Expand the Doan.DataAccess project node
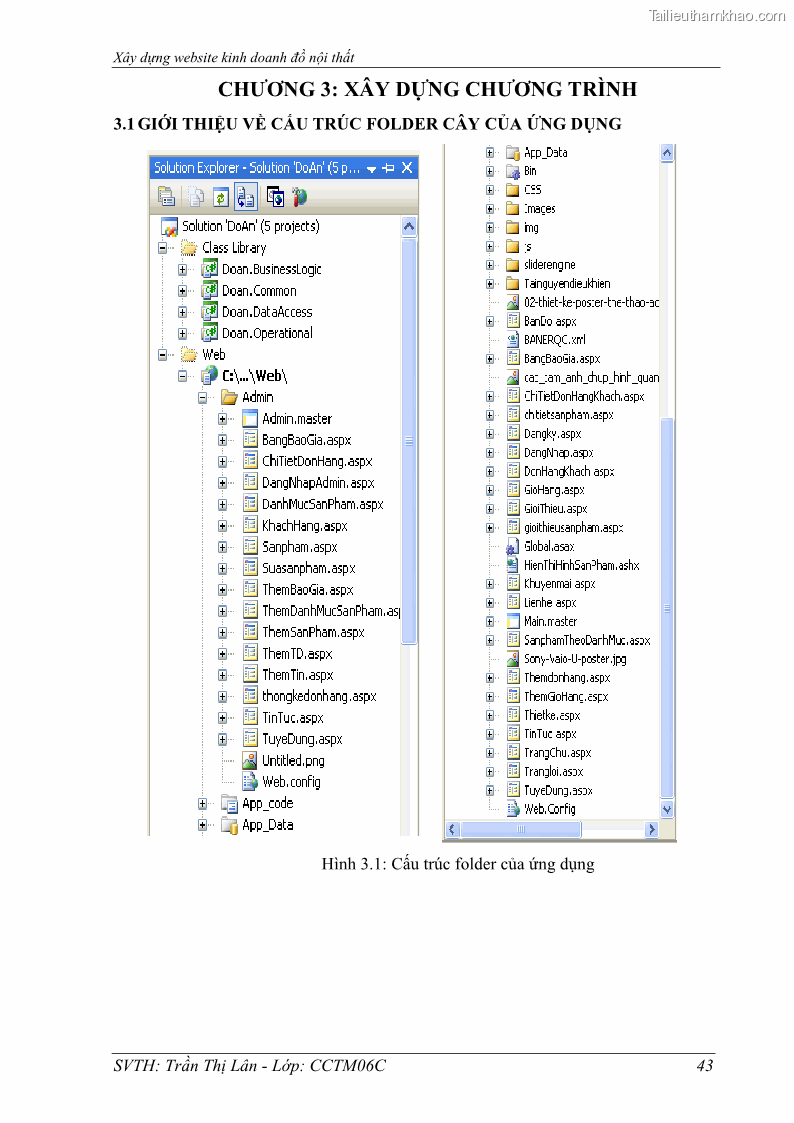The height and width of the screenshot is (1123, 794). (183, 312)
